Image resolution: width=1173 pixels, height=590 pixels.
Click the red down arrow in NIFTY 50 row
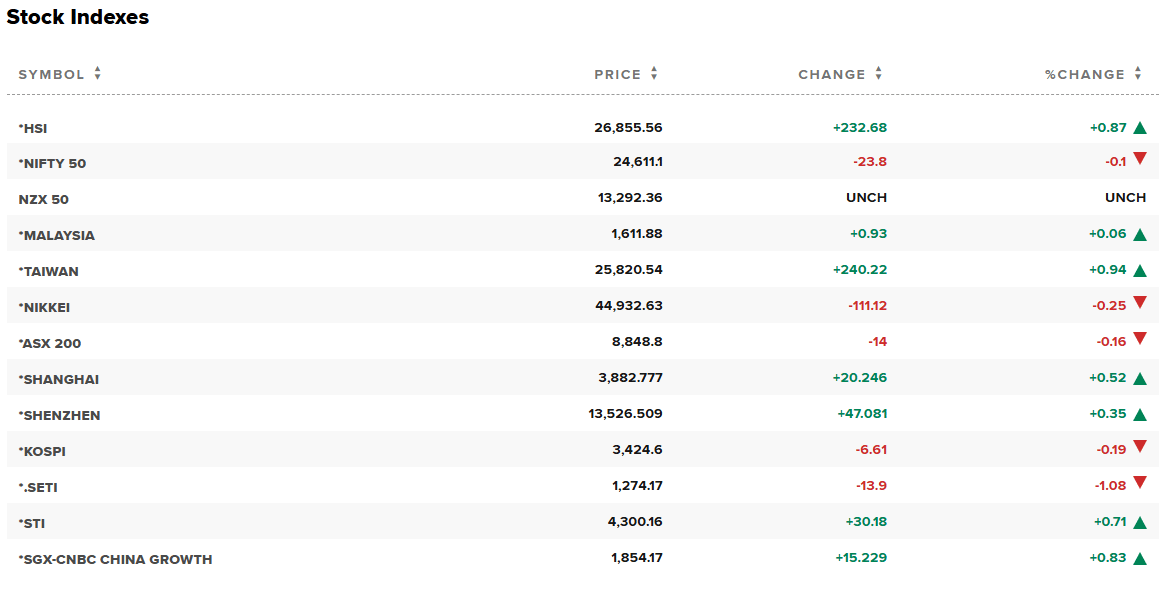coord(1140,160)
